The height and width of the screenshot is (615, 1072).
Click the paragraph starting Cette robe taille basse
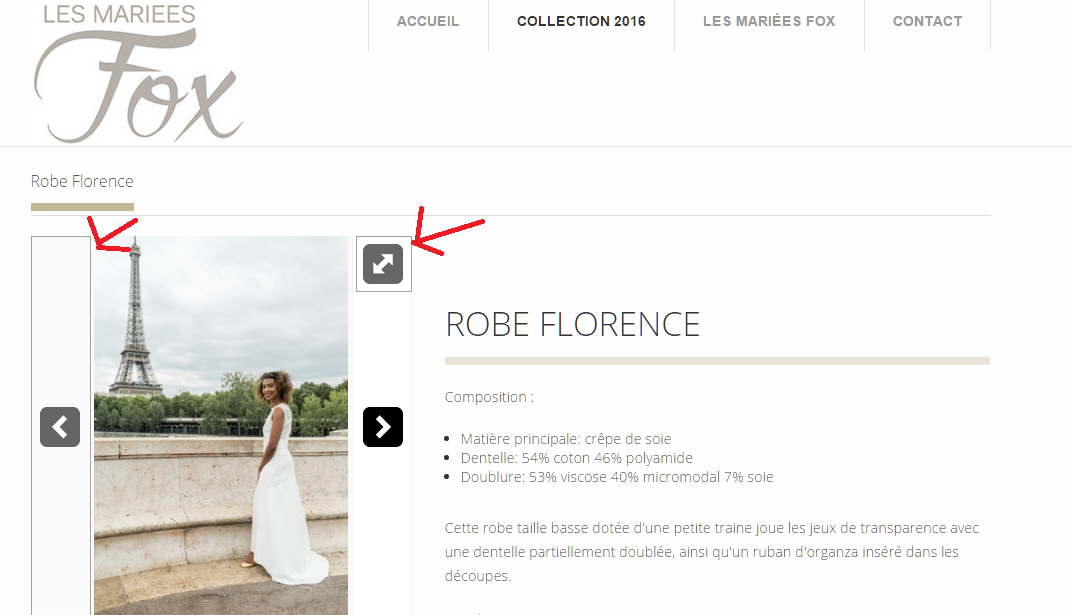click(x=712, y=551)
